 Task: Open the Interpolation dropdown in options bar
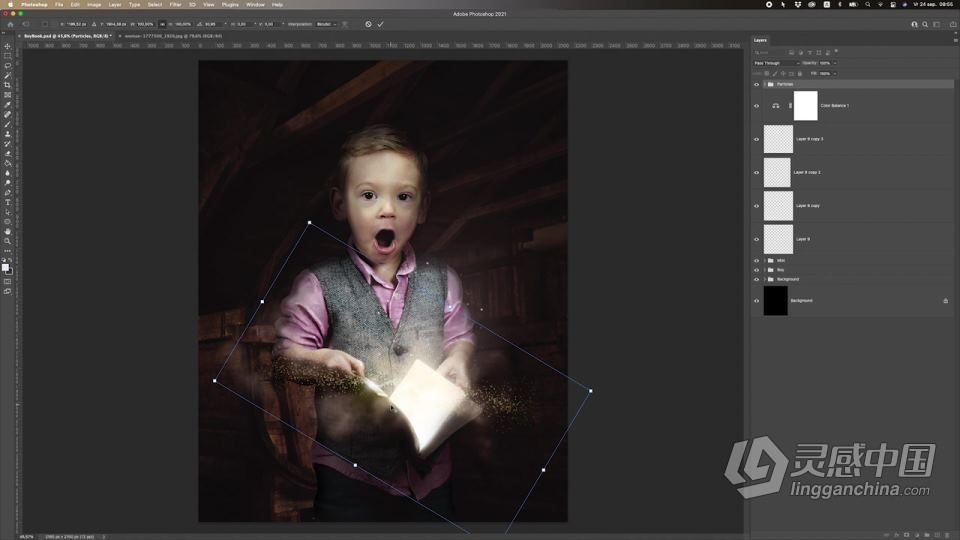click(x=326, y=24)
